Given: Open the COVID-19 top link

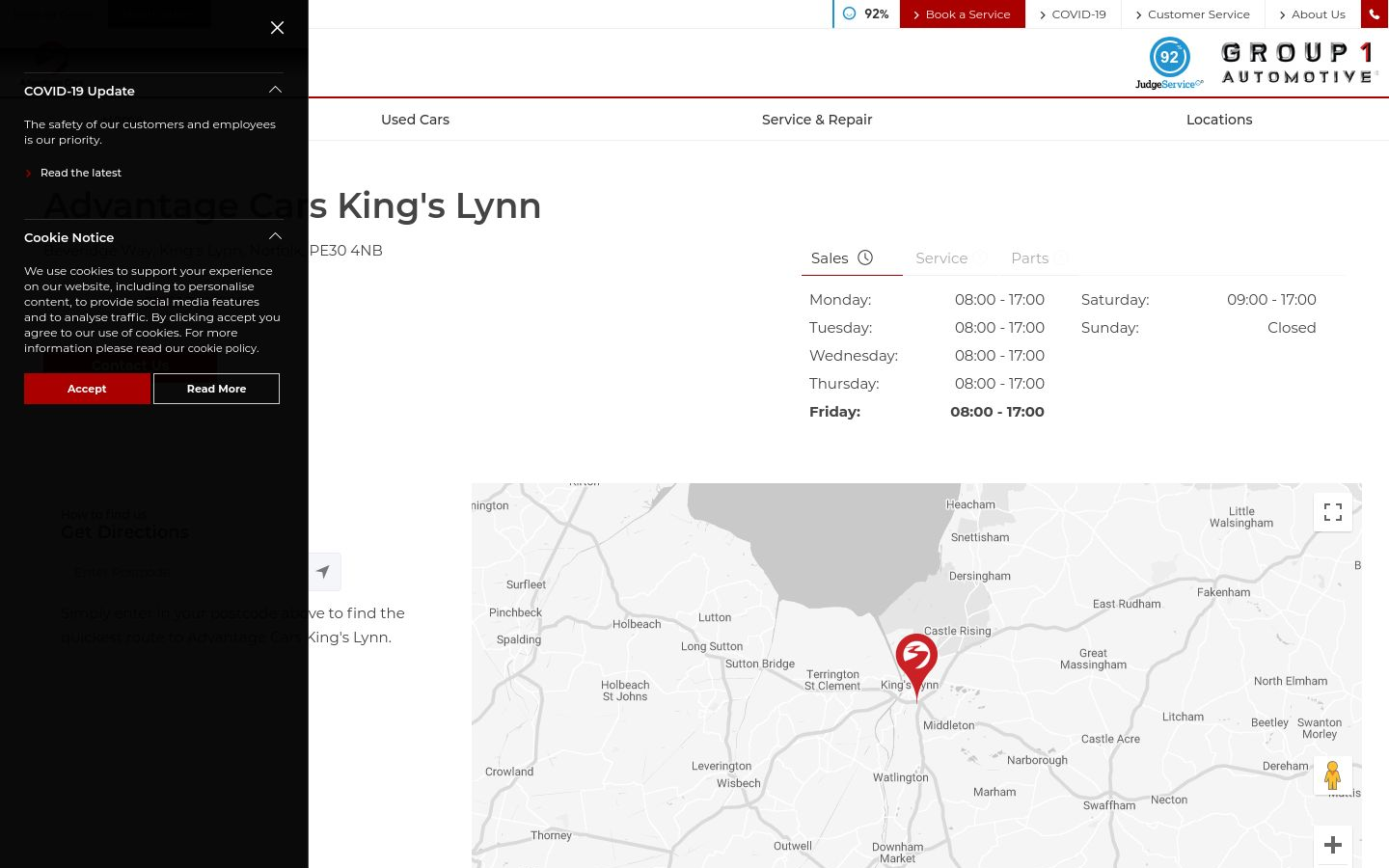Looking at the screenshot, I should click(1073, 14).
